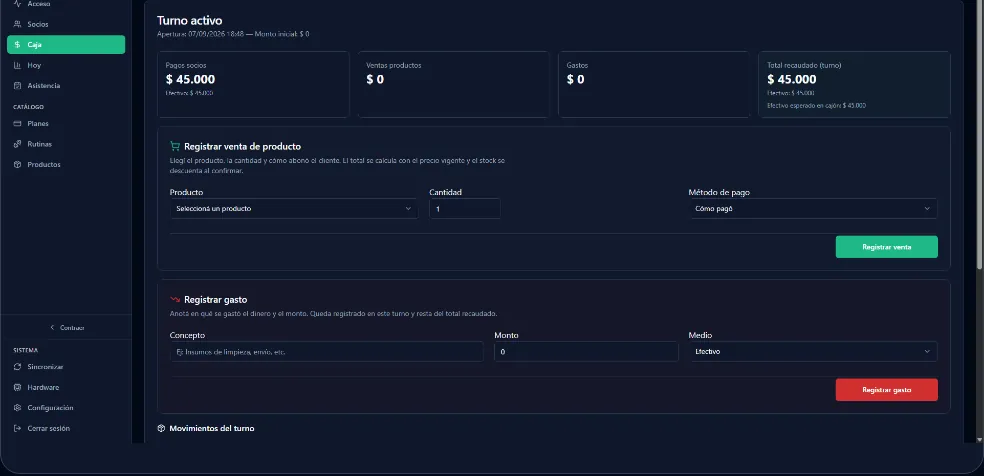The image size is (984, 476).
Task: Click the Gastos $ 0 card
Action: click(654, 84)
